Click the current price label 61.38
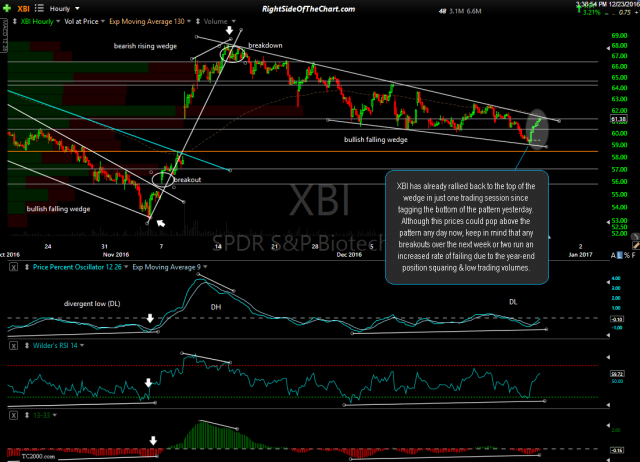Viewport: 640px width, 462px height. tap(618, 119)
